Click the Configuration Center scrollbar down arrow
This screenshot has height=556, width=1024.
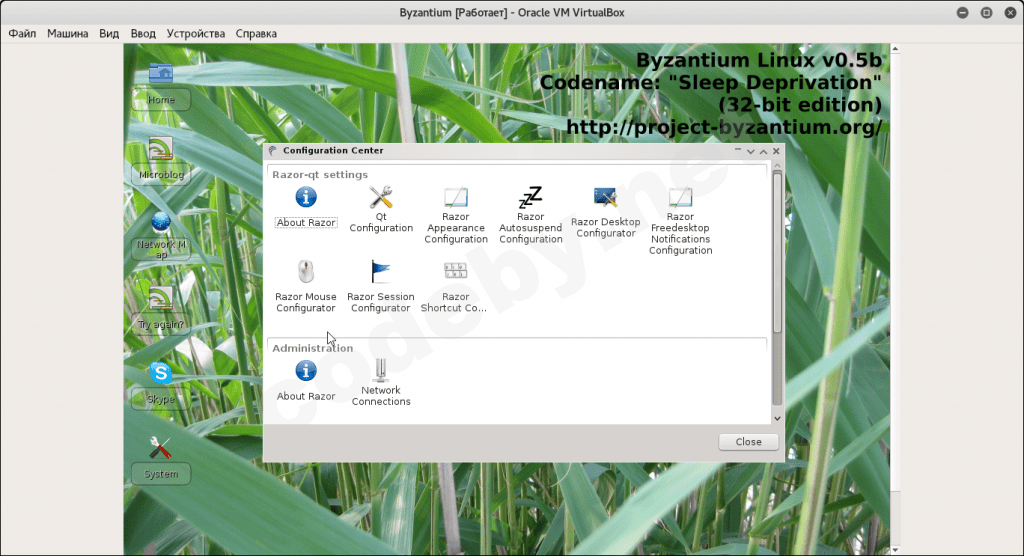[777, 418]
